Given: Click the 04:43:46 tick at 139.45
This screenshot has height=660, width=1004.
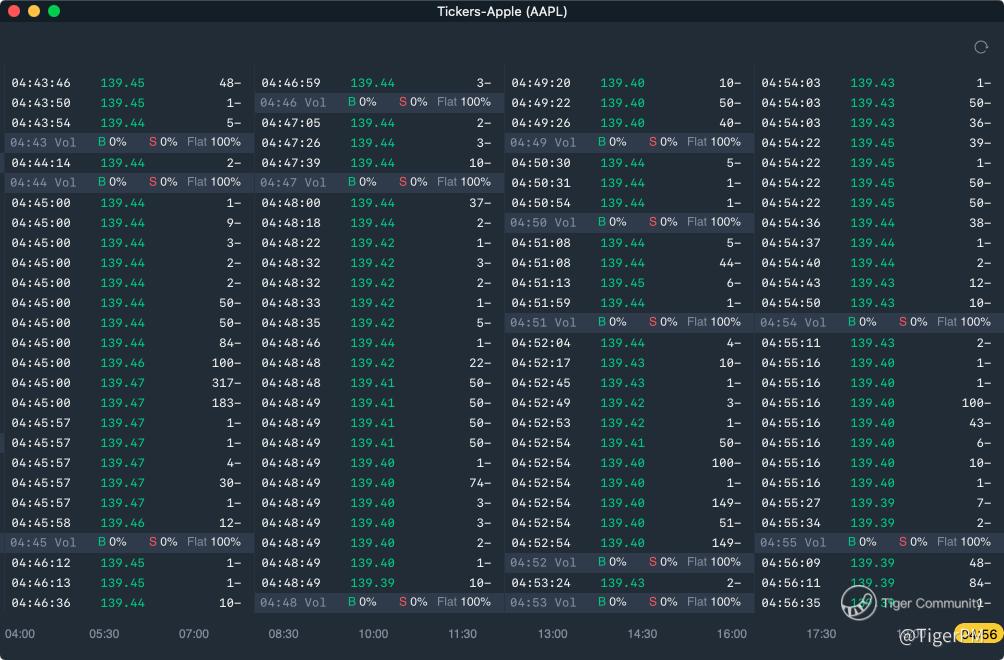Looking at the screenshot, I should [x=129, y=83].
